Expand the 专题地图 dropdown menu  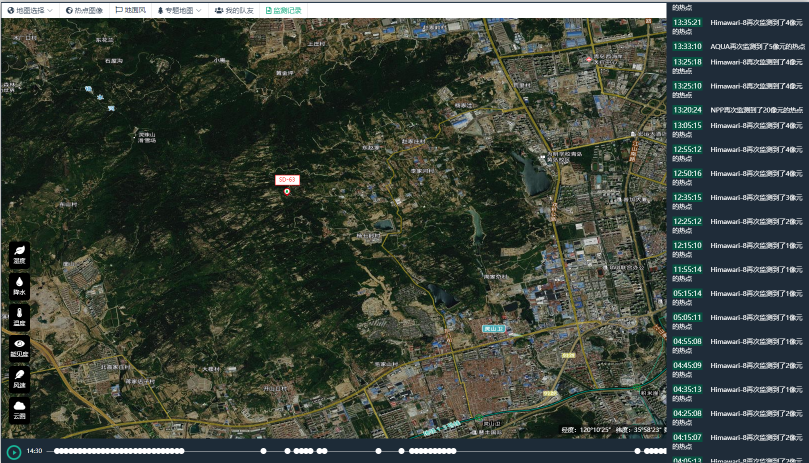click(179, 10)
